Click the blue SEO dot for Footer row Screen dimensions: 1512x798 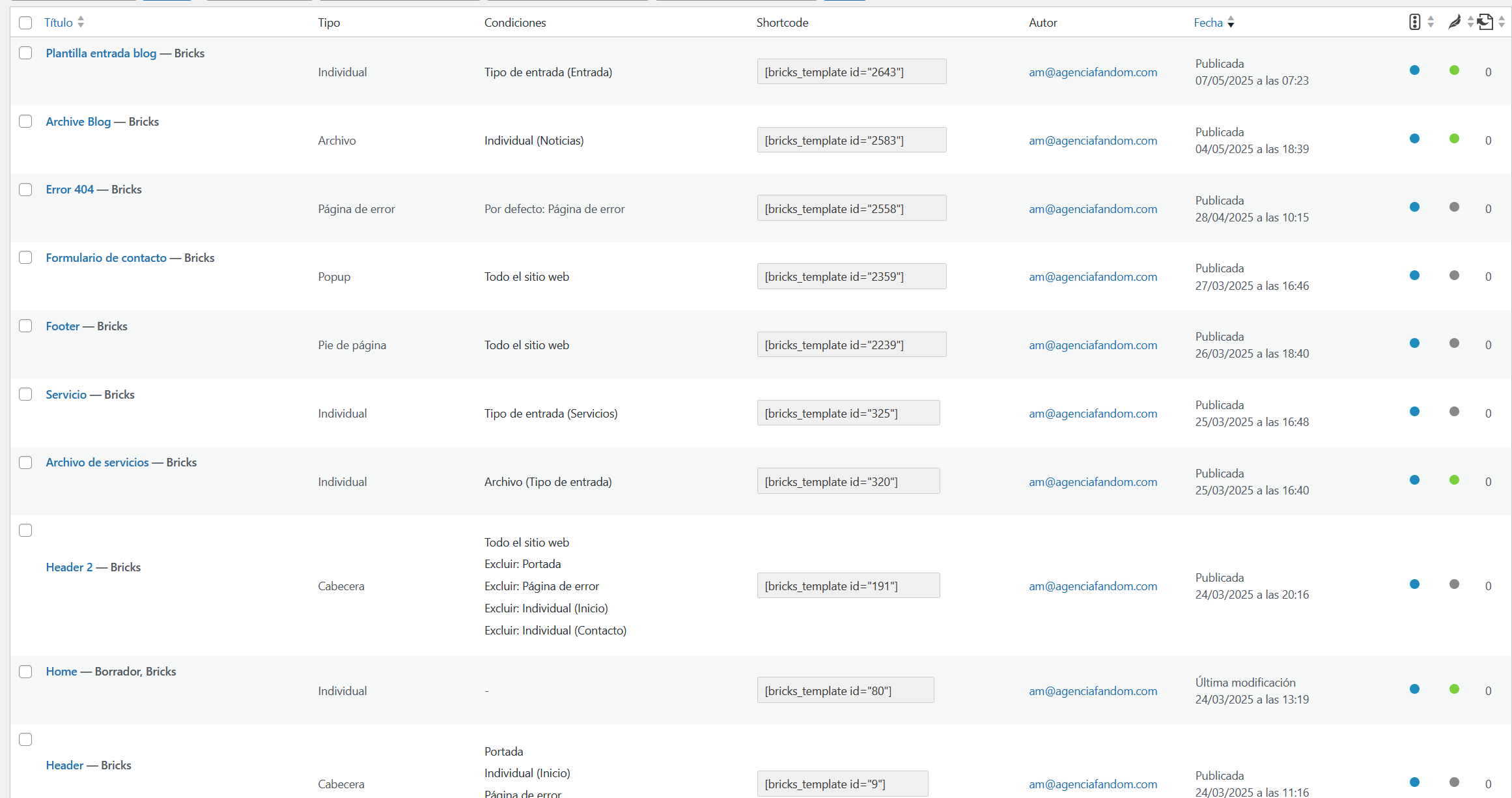point(1414,343)
